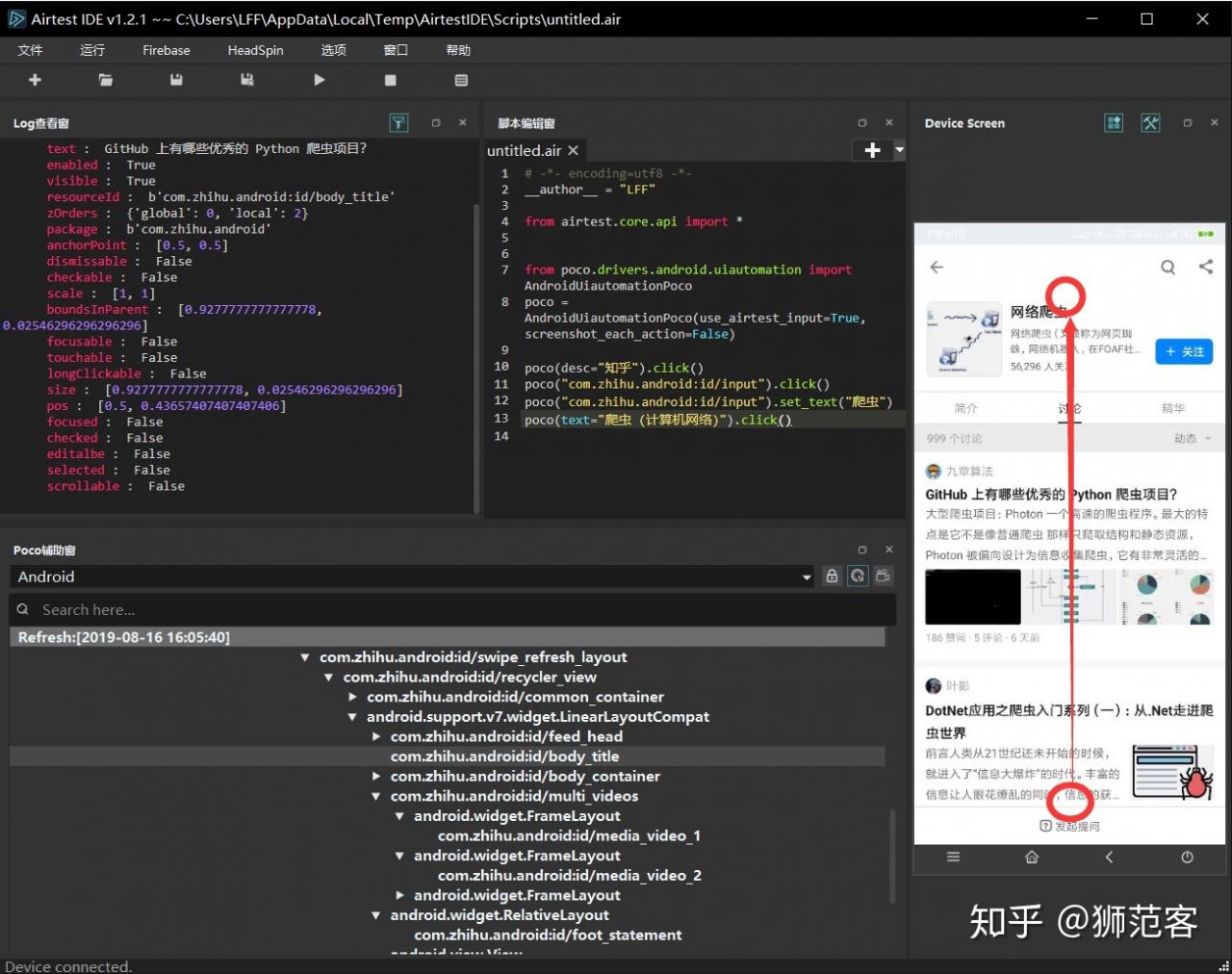Toggle the Poco lock UI tree icon
This screenshot has width=1232, height=974.
(x=833, y=576)
